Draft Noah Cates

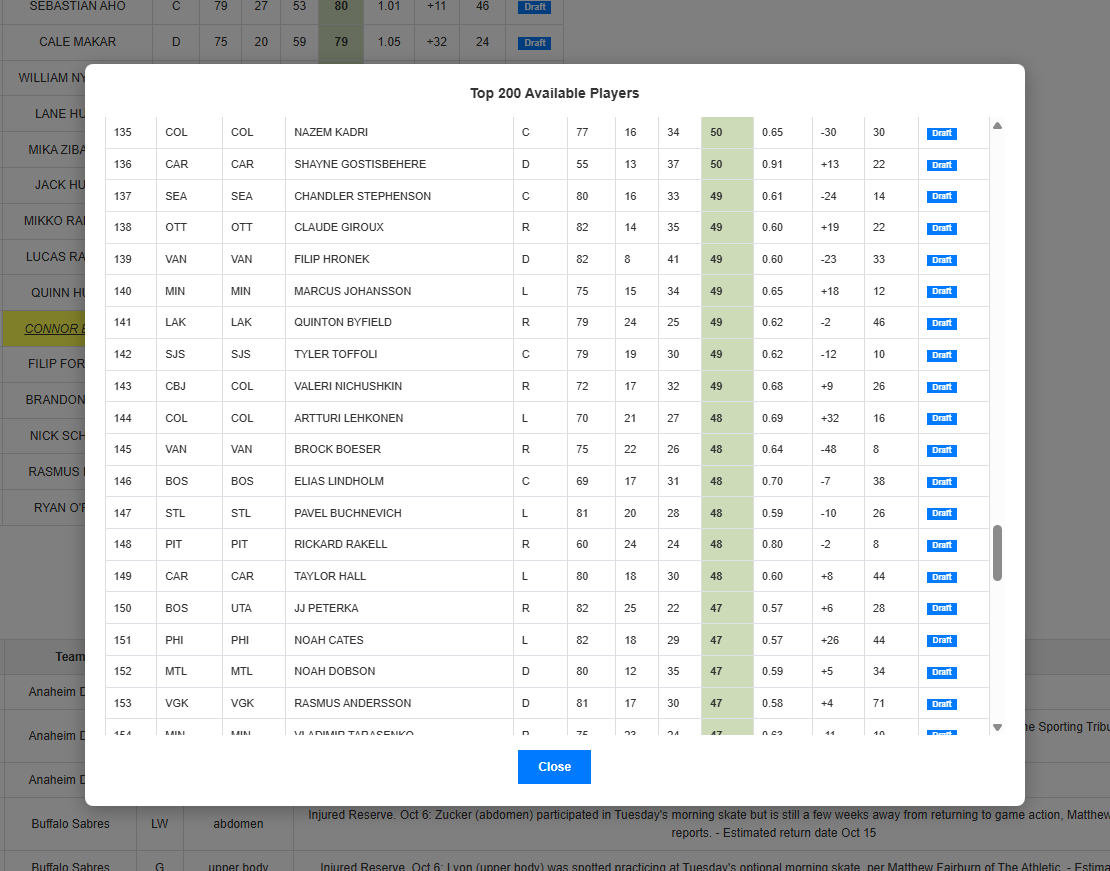pos(942,639)
